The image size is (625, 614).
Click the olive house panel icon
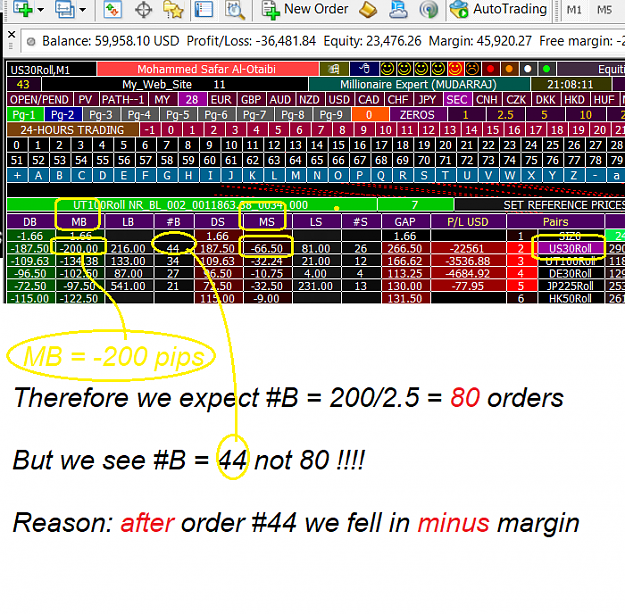click(x=334, y=69)
